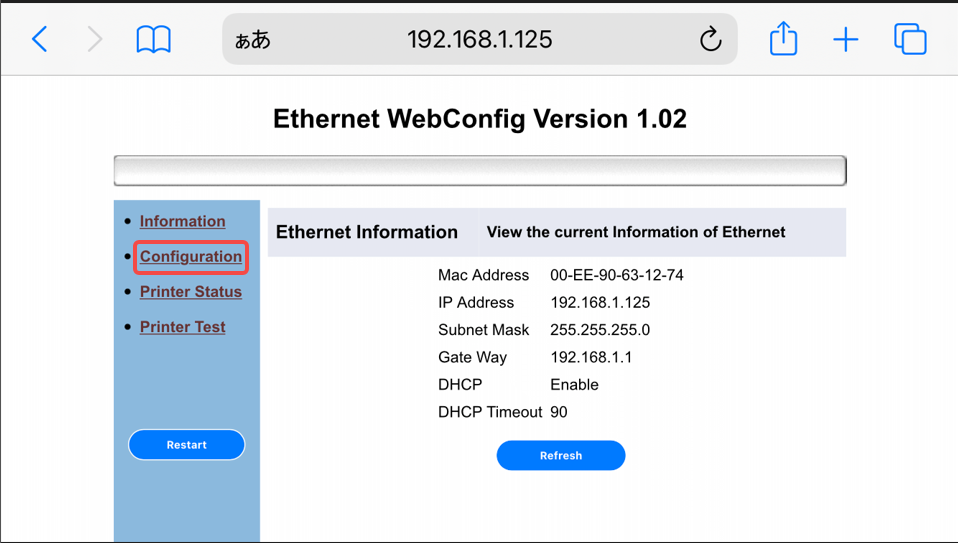Click the MAC address value 00-EE-90-63-12-74

617,275
